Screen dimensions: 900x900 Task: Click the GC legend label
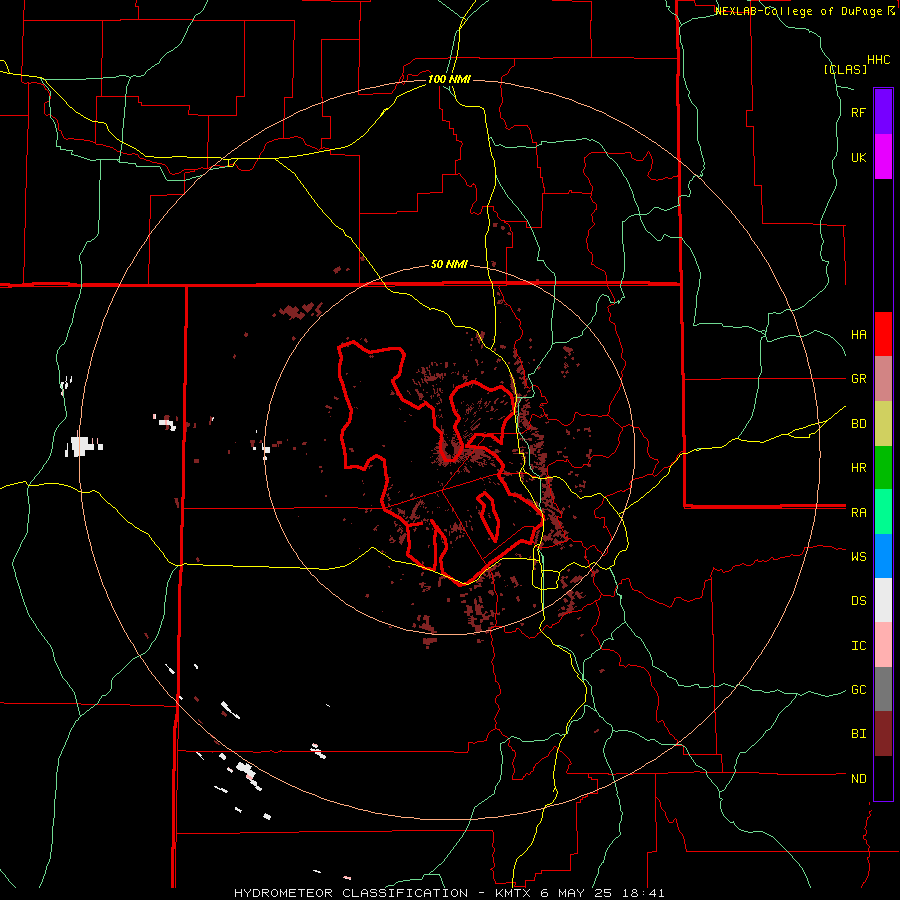pos(858,689)
